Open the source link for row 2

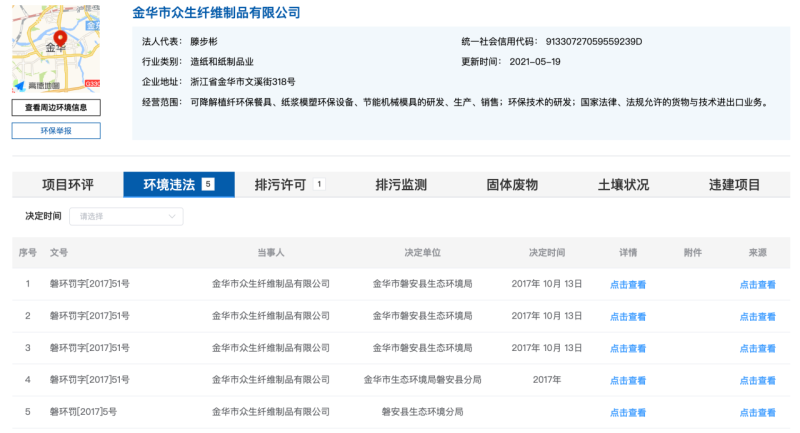coord(757,317)
